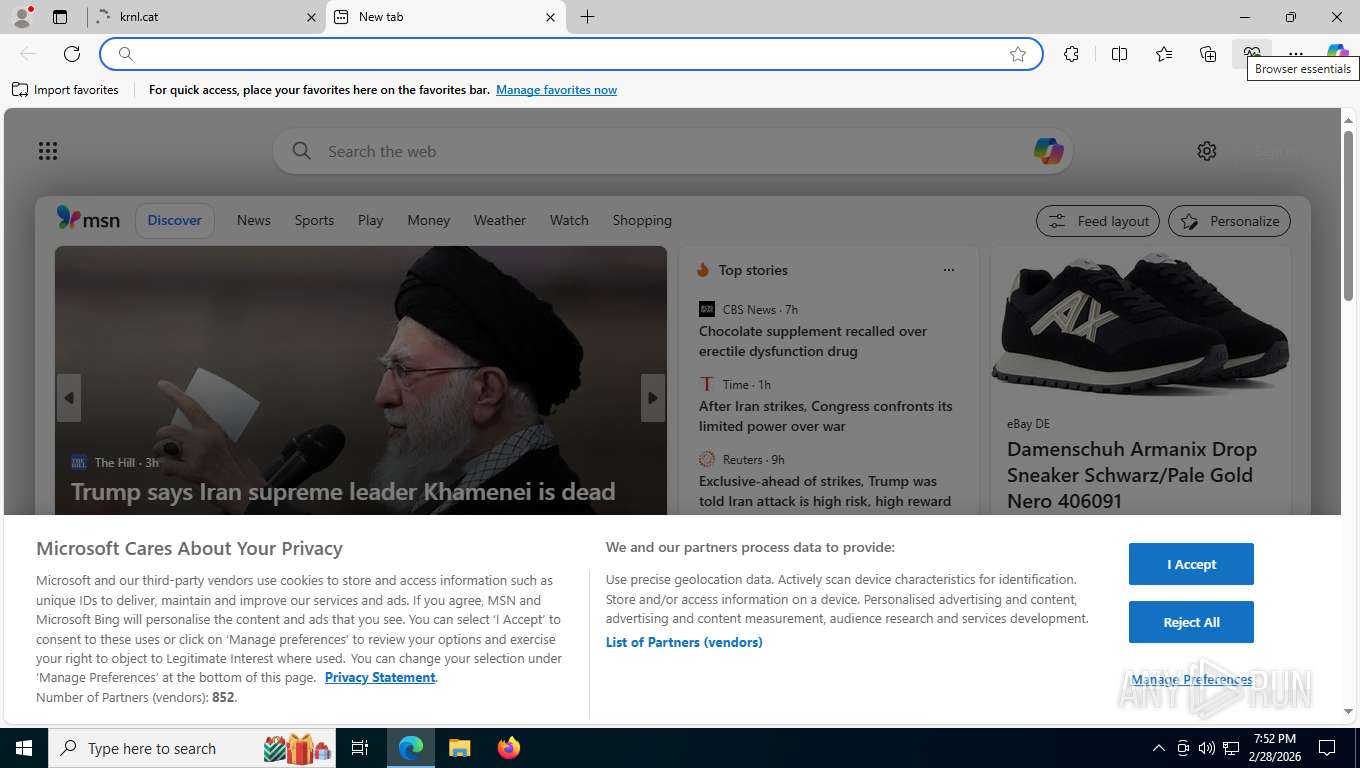Open Edge Settings and more menu
1360x768 pixels.
[x=1296, y=54]
